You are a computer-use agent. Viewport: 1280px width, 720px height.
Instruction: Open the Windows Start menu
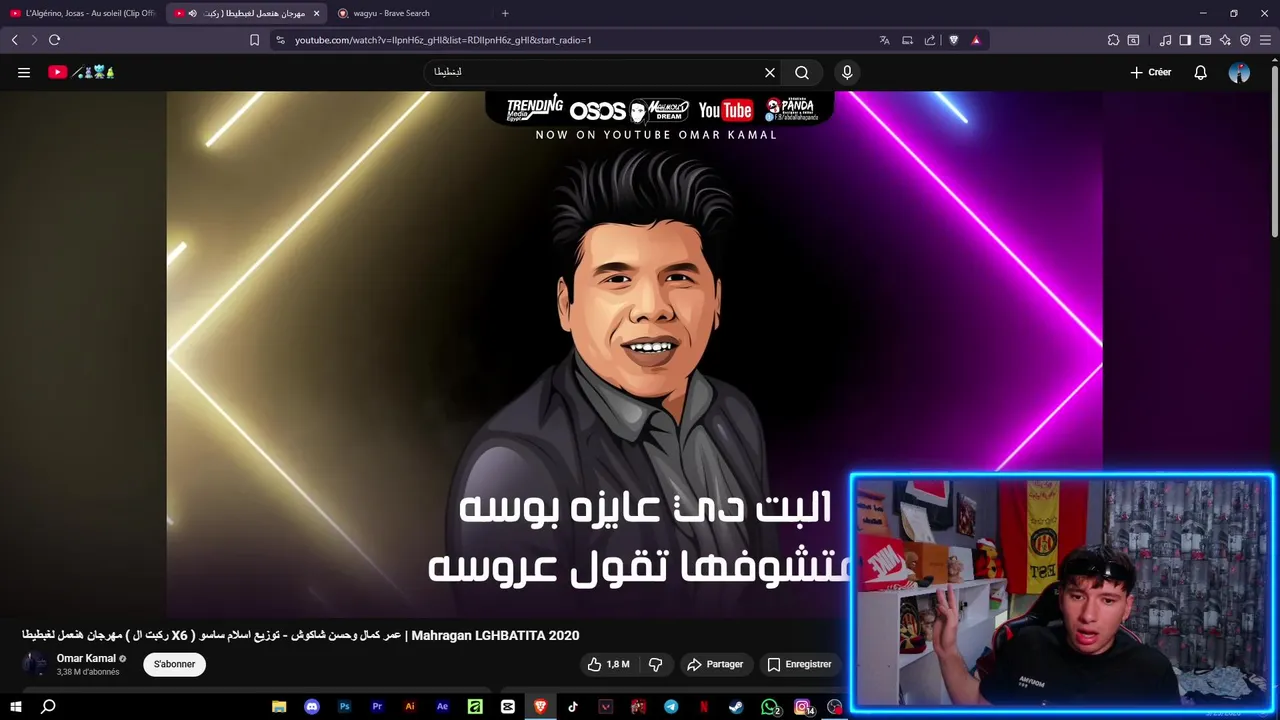(16, 707)
